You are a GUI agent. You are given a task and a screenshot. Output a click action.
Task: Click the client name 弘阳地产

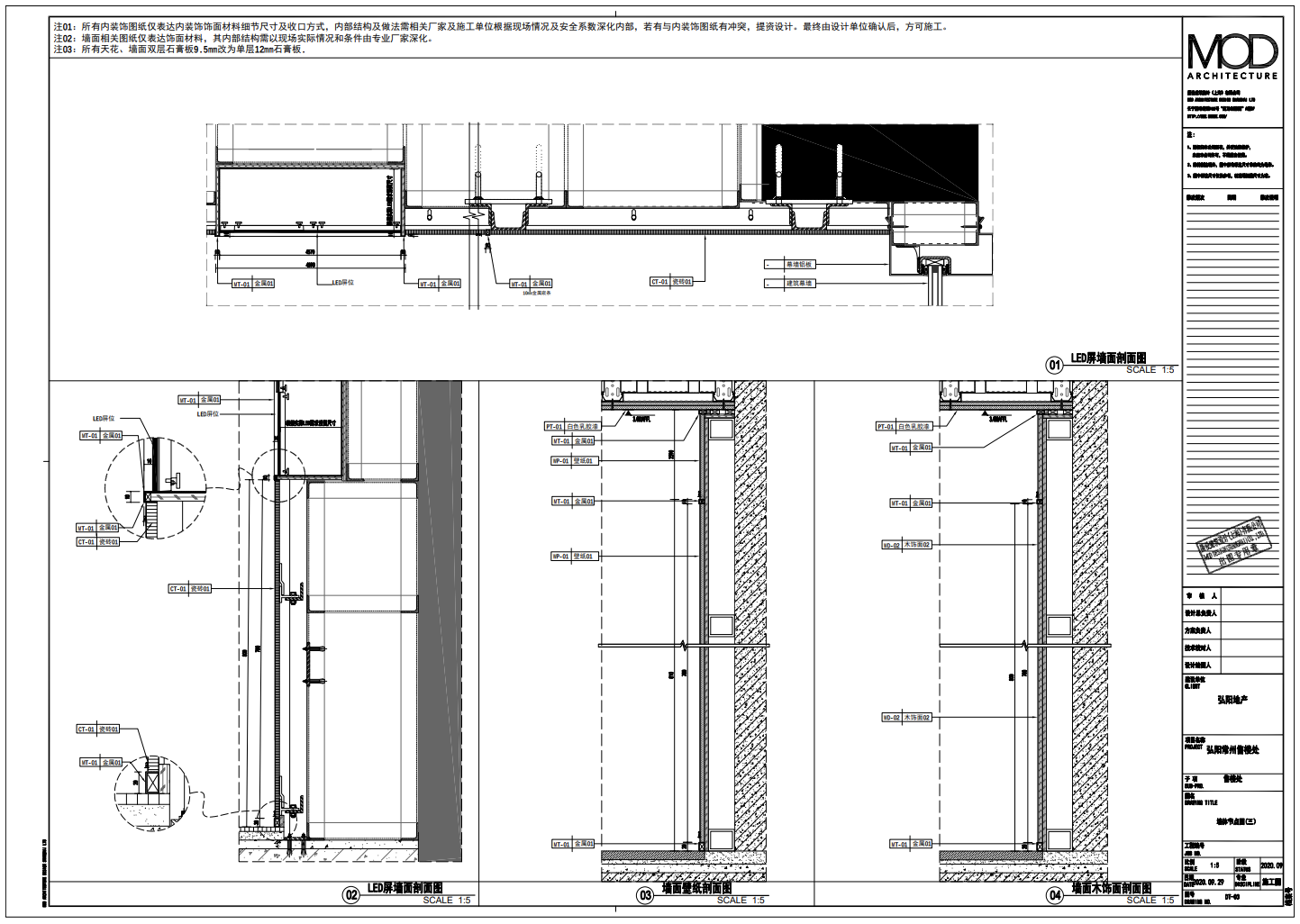[x=1232, y=700]
